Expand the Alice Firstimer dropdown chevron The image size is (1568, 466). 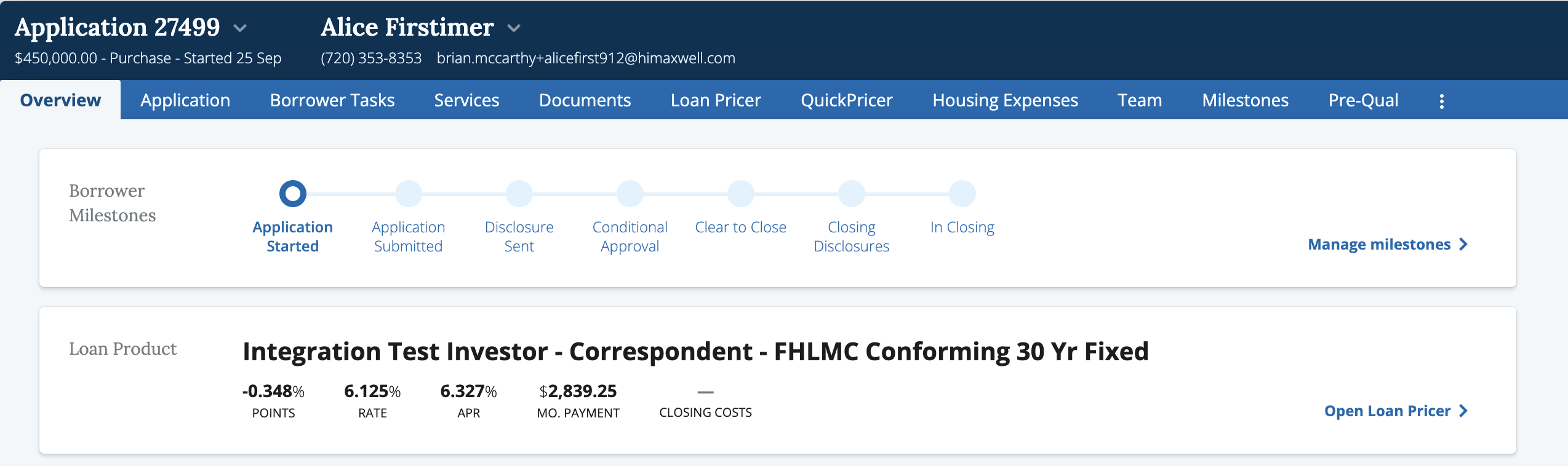click(x=514, y=28)
